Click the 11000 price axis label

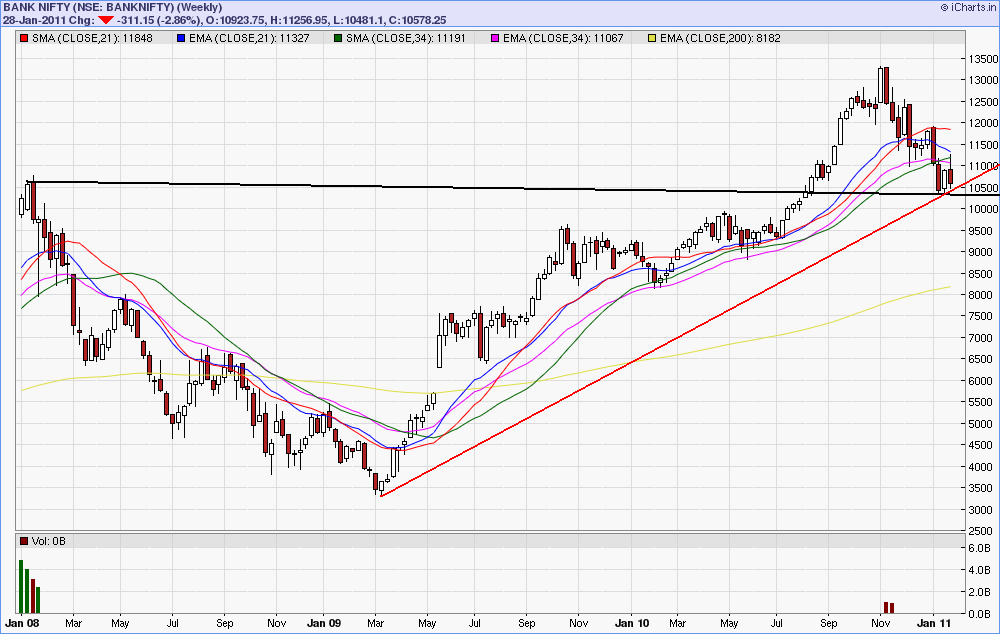click(x=983, y=166)
